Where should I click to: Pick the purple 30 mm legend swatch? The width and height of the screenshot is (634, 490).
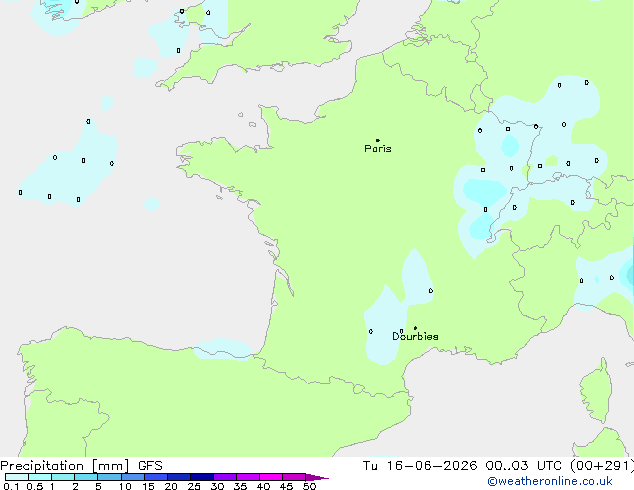225,477
